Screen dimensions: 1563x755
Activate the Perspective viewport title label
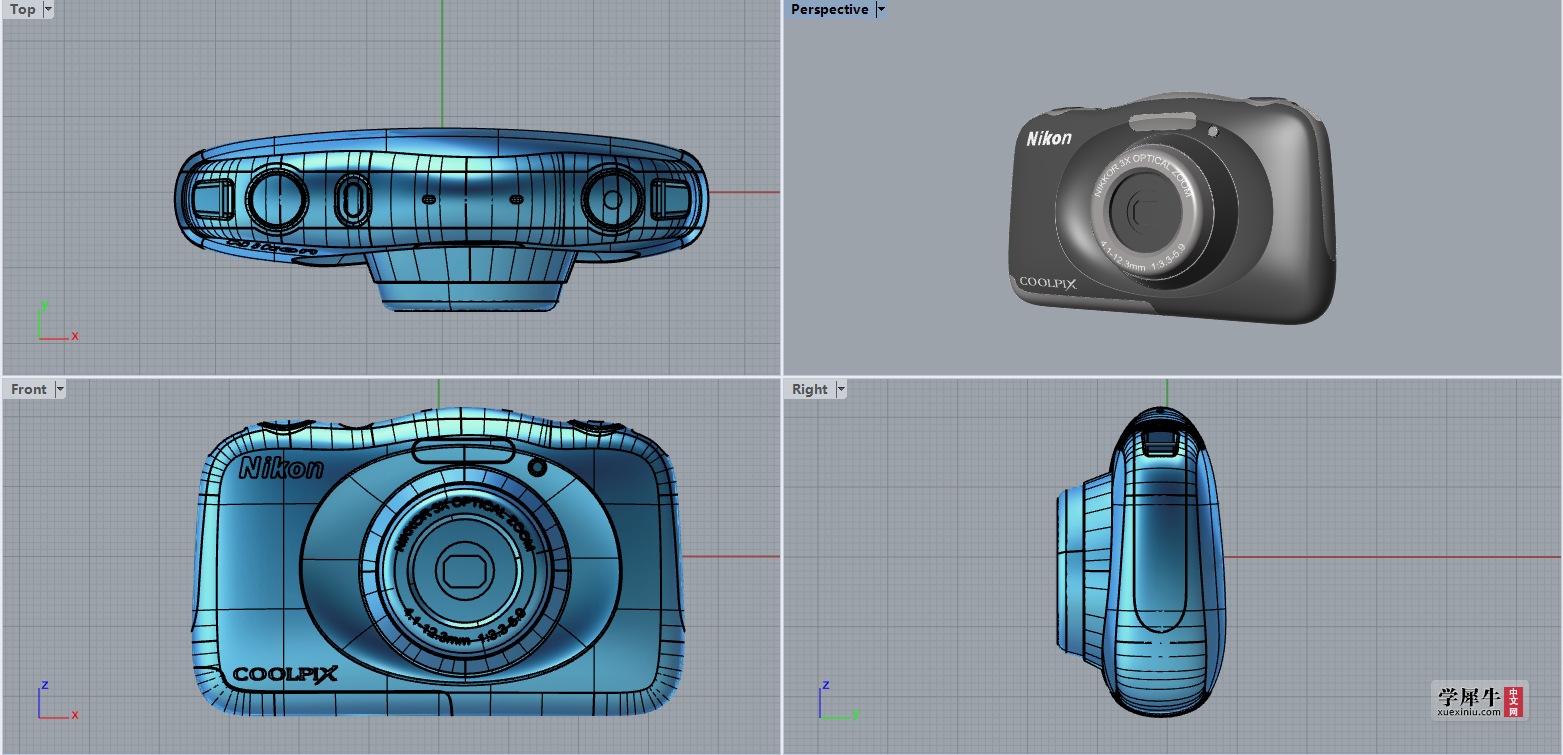tap(829, 9)
